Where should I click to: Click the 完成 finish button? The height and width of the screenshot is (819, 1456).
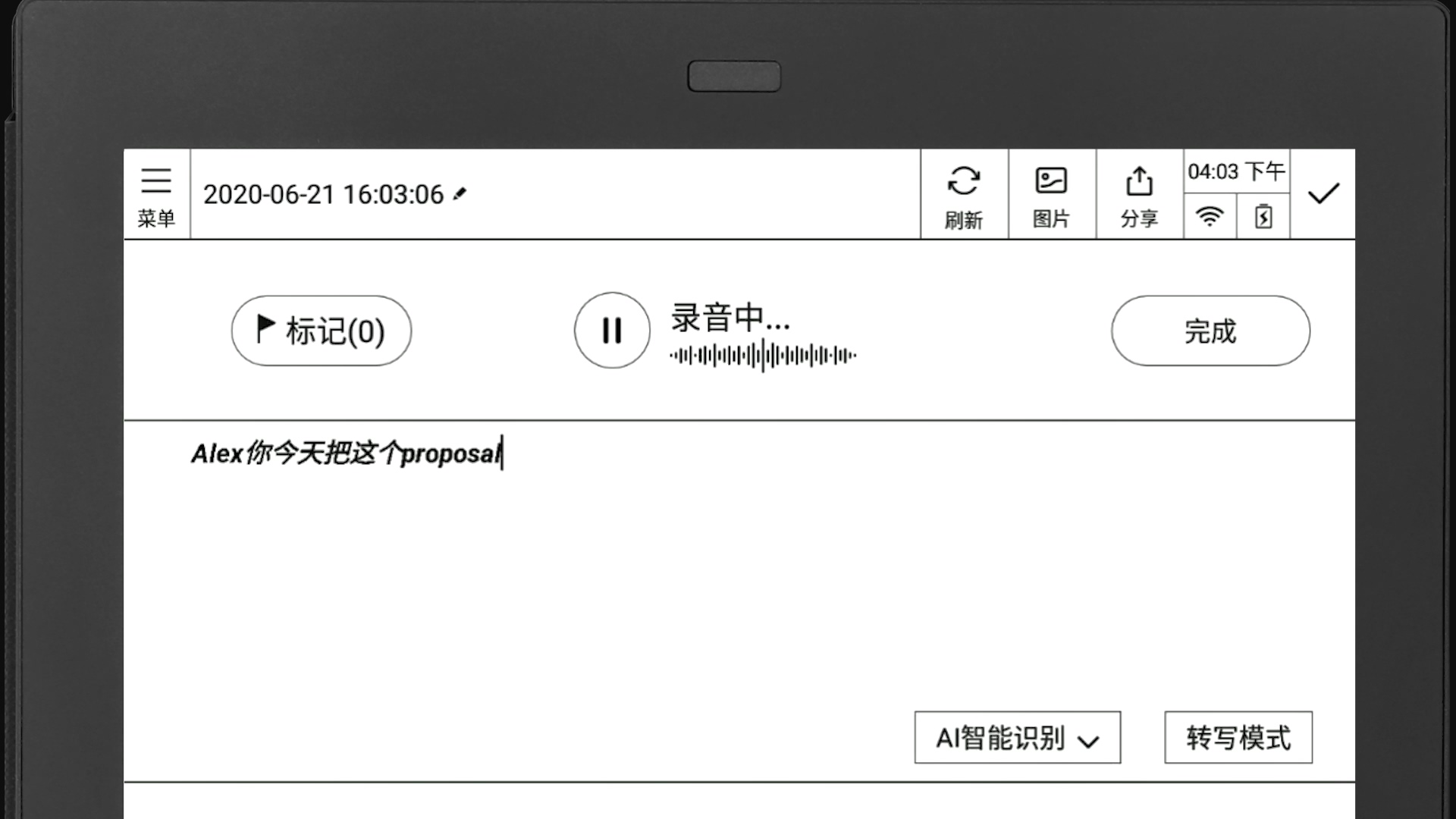pyautogui.click(x=1209, y=330)
